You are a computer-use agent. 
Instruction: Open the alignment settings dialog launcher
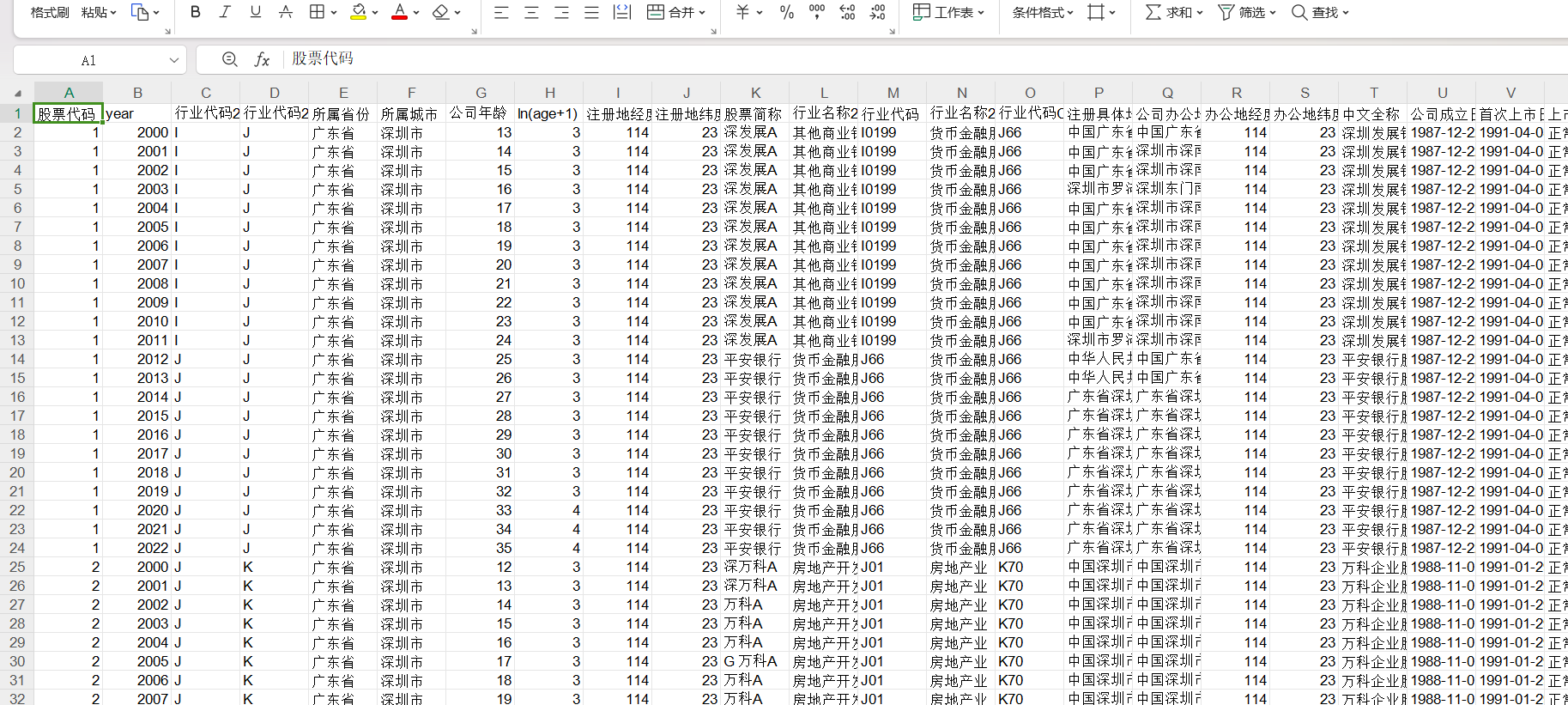pos(713,32)
